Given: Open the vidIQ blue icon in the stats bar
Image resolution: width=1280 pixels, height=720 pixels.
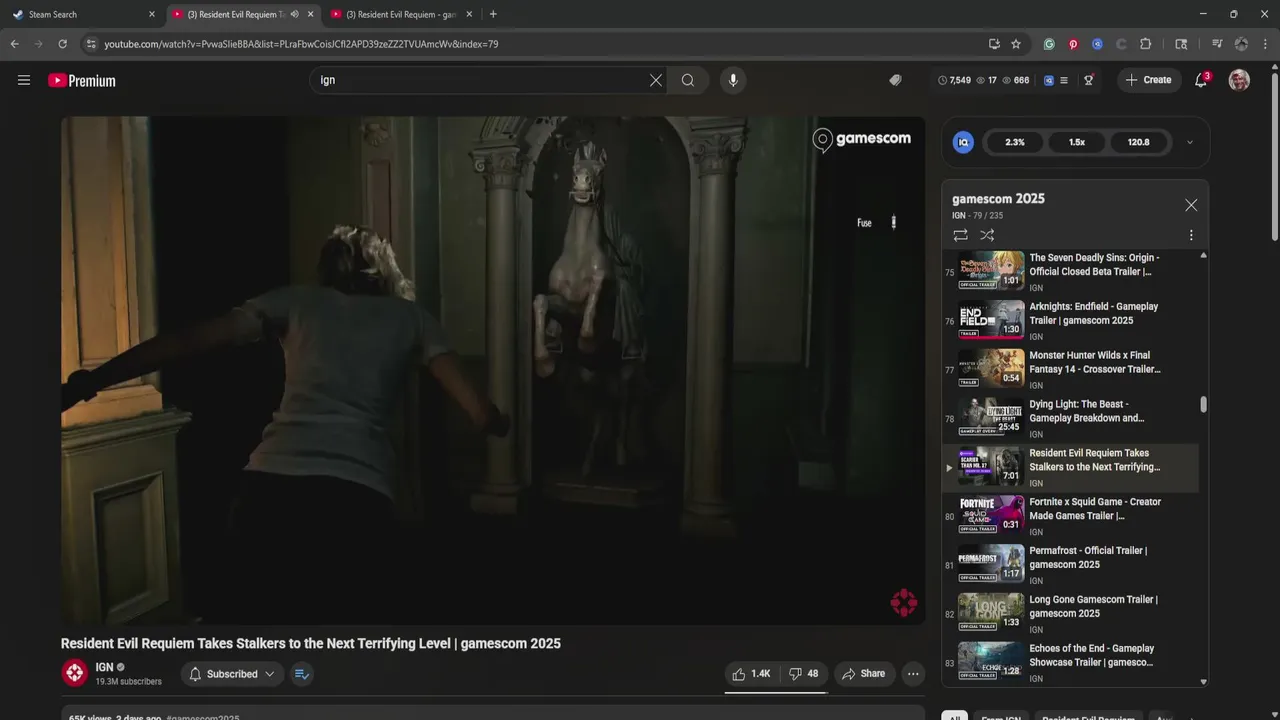Looking at the screenshot, I should tap(1049, 80).
